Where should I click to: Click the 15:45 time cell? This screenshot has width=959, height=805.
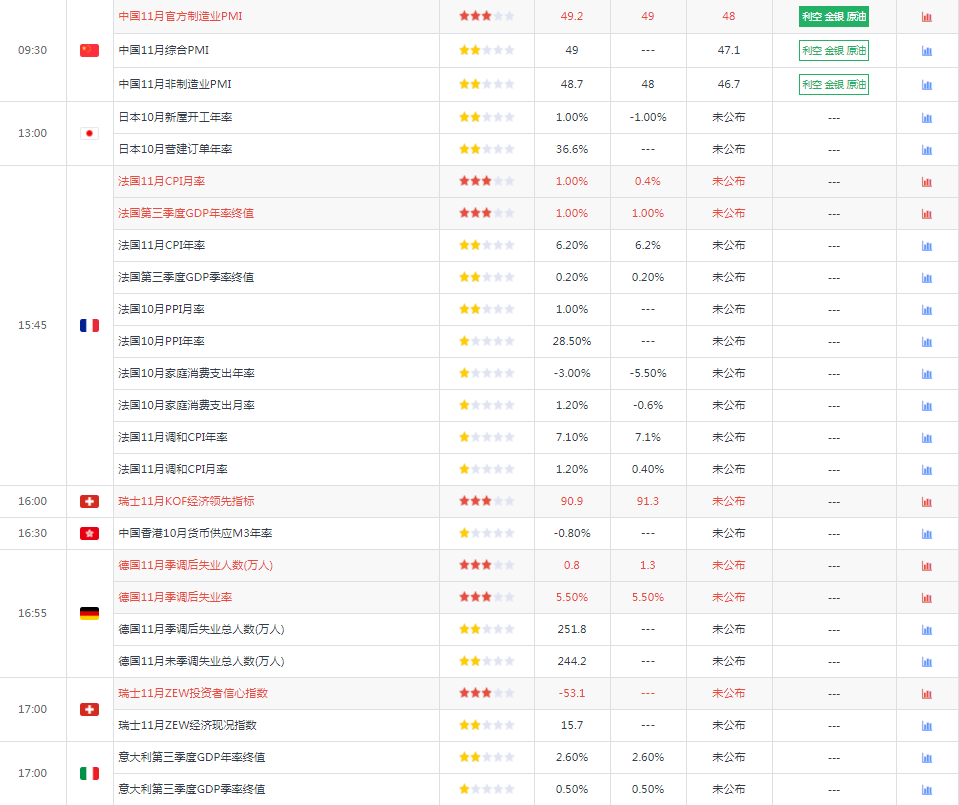[32, 325]
